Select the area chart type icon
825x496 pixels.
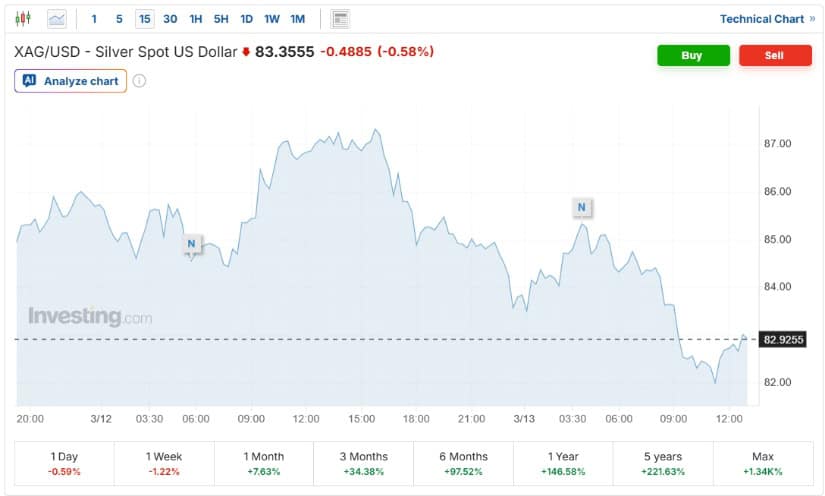[x=57, y=19]
